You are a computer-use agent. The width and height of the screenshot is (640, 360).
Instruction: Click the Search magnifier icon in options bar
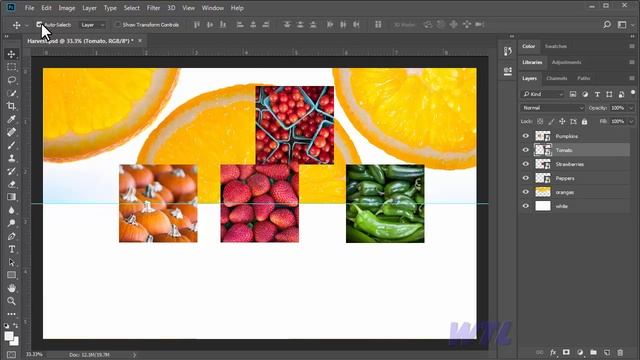(x=607, y=24)
